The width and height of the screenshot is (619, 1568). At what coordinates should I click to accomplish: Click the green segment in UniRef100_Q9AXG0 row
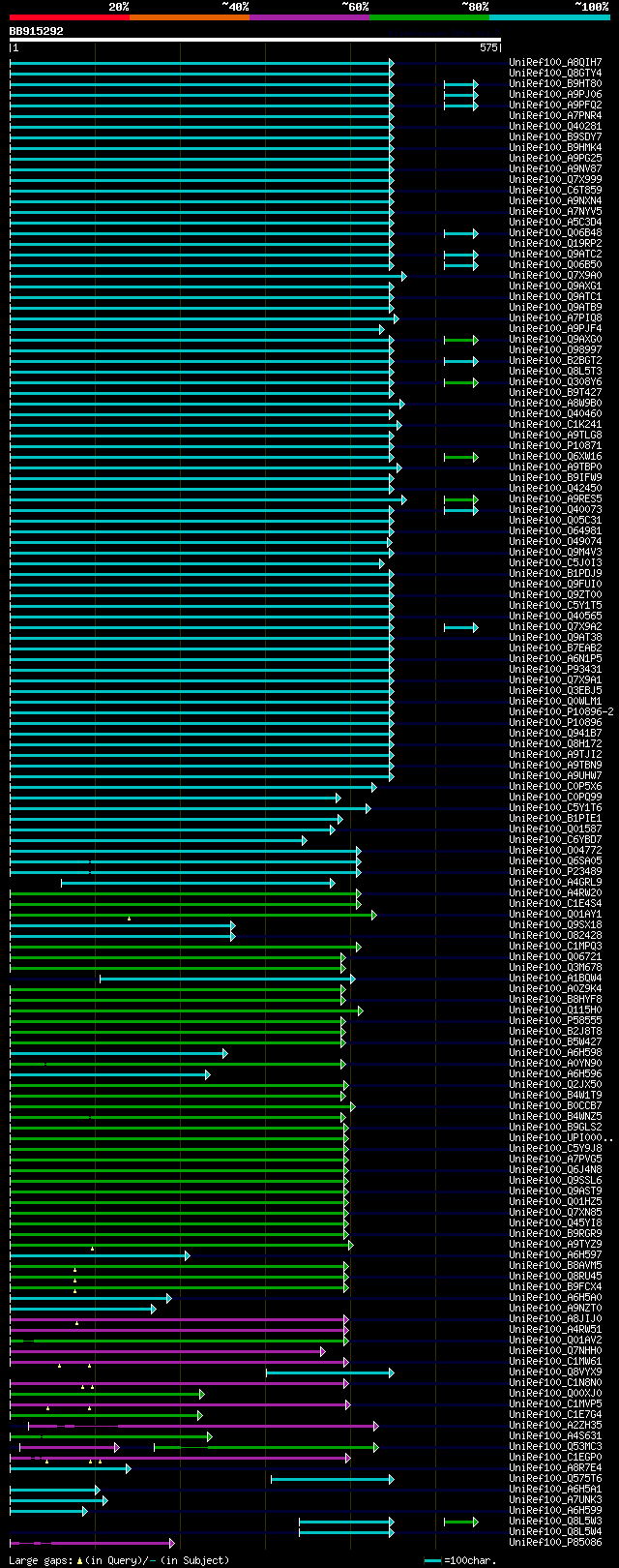point(461,340)
